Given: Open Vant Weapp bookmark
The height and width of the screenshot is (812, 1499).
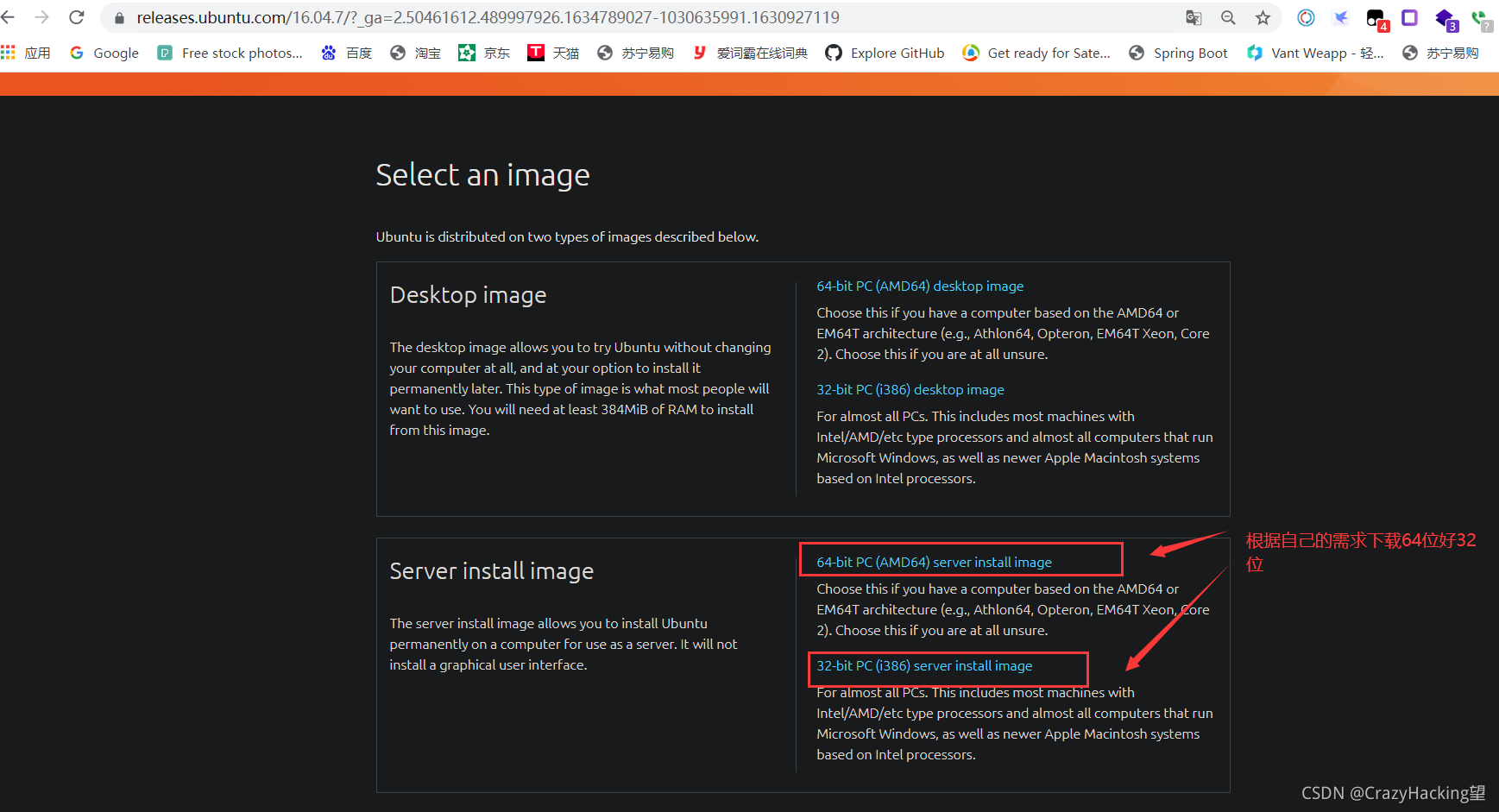Looking at the screenshot, I should click(x=1315, y=53).
